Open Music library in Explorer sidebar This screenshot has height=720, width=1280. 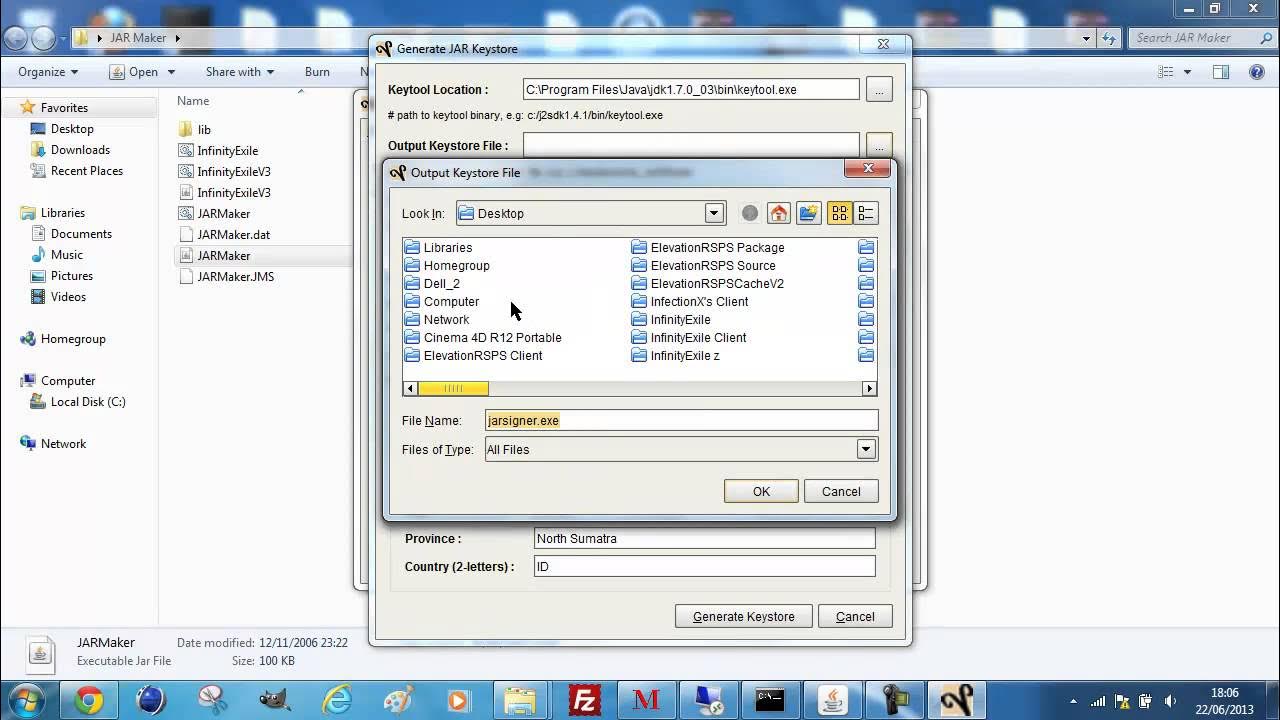tap(67, 255)
